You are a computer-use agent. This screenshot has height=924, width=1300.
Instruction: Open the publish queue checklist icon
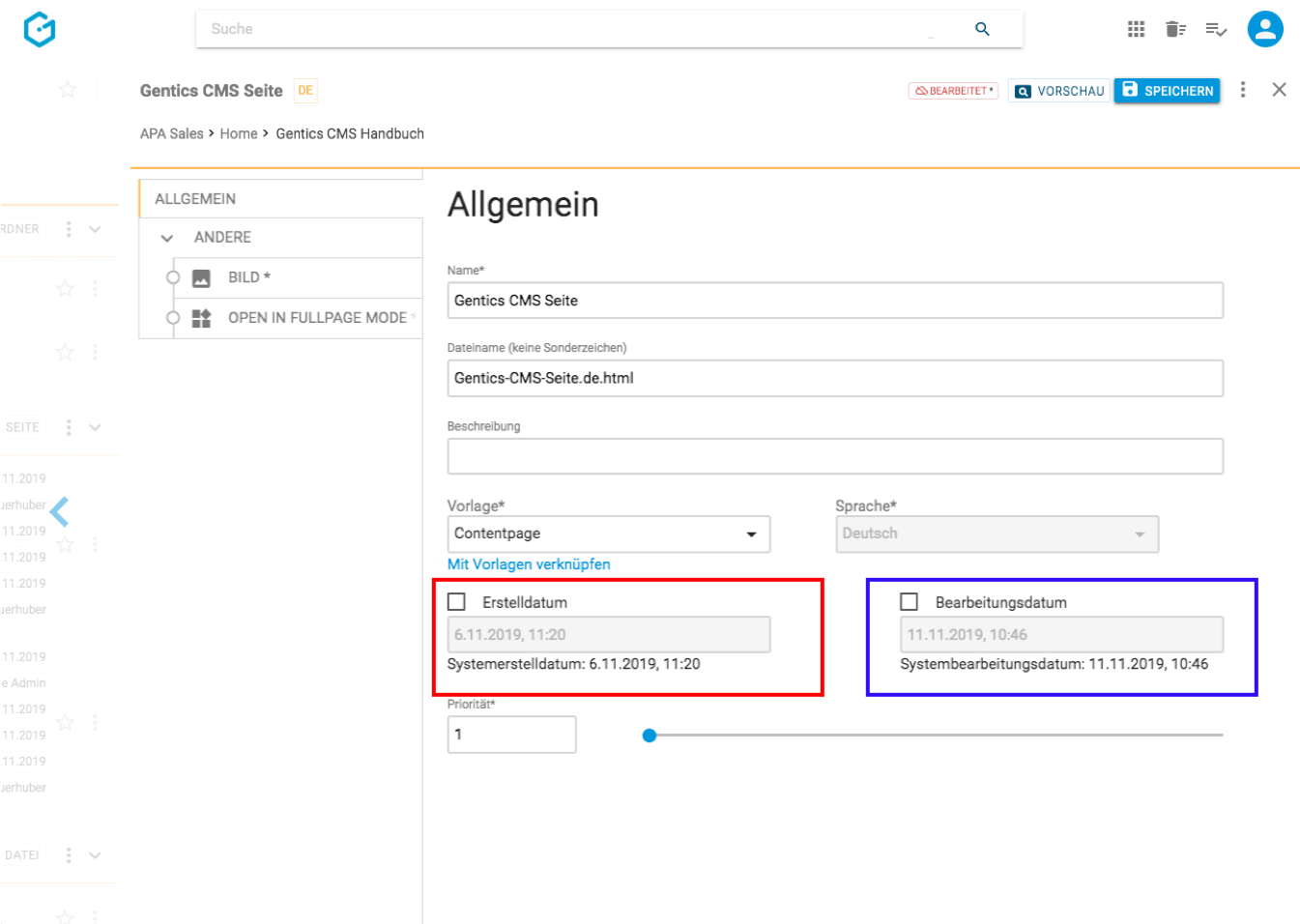point(1216,30)
